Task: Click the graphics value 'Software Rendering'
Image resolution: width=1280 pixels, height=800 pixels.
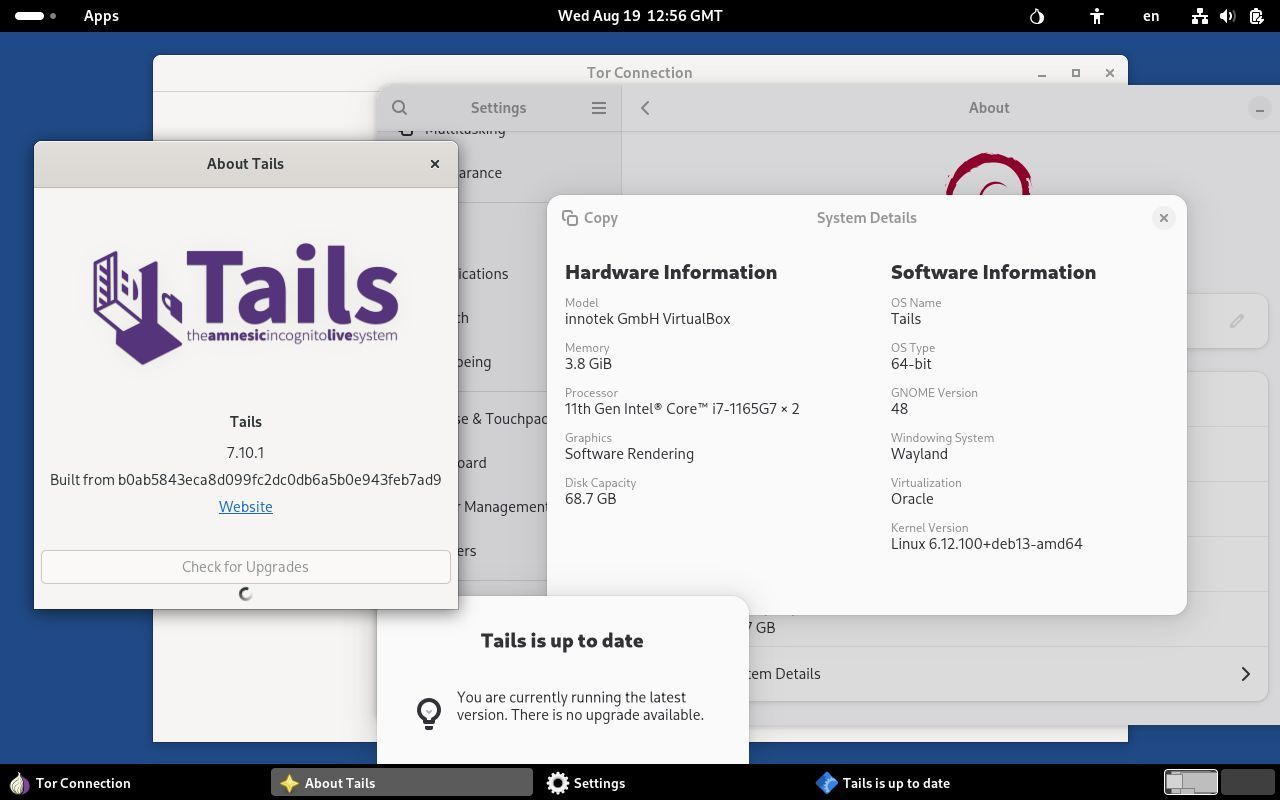Action: point(629,454)
